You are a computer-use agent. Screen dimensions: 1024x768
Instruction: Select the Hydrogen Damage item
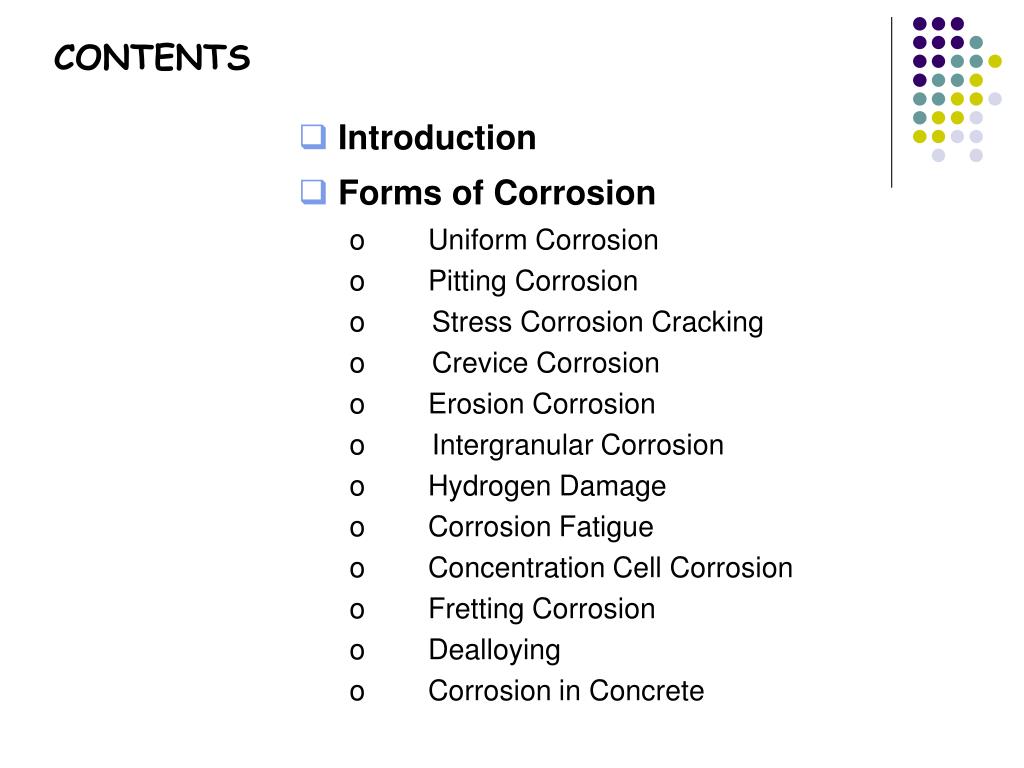pyautogui.click(x=547, y=487)
